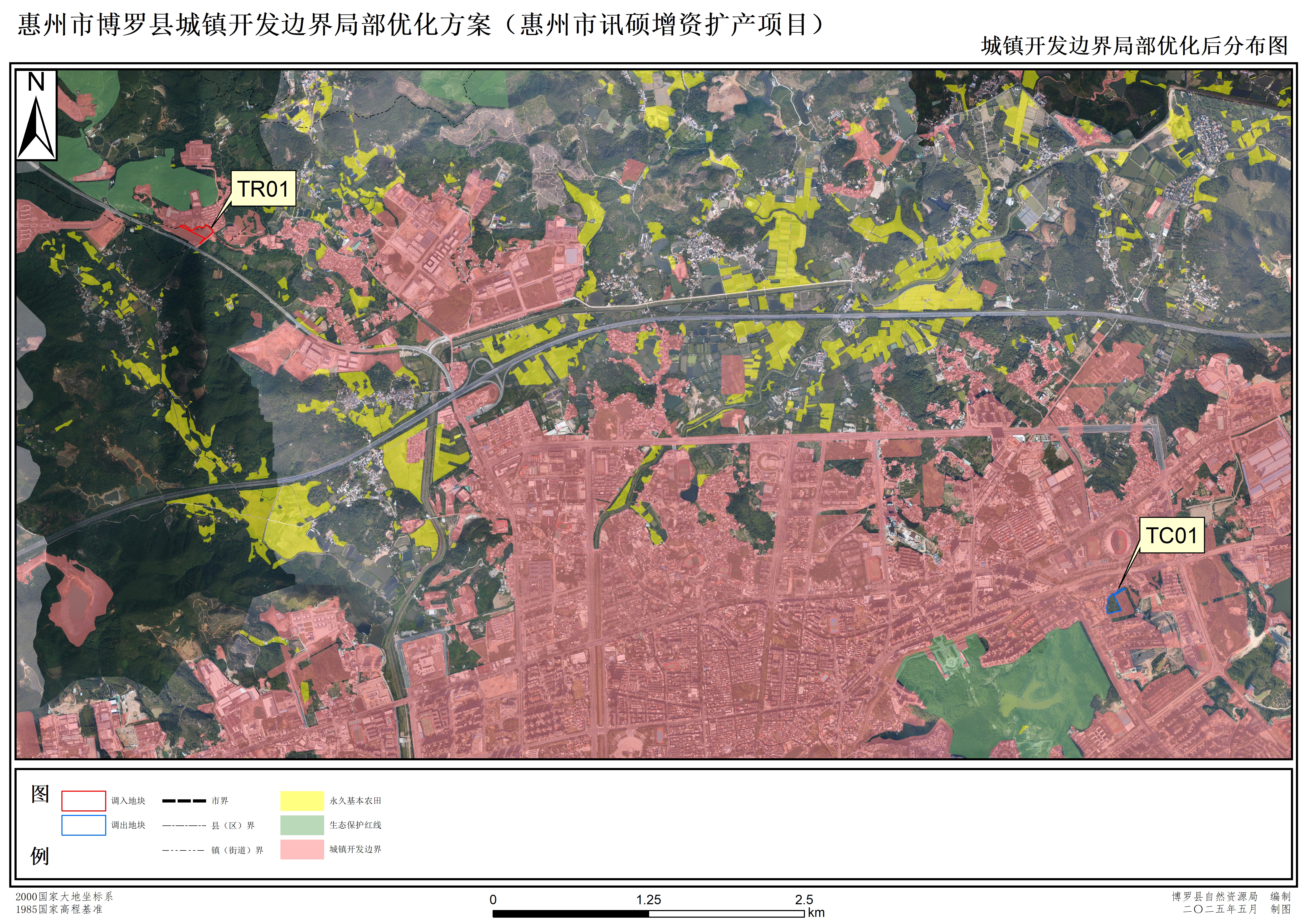This screenshot has height=924, width=1307.
Task: Click the 2000国家大地坐标系 footer text
Action: pos(64,896)
